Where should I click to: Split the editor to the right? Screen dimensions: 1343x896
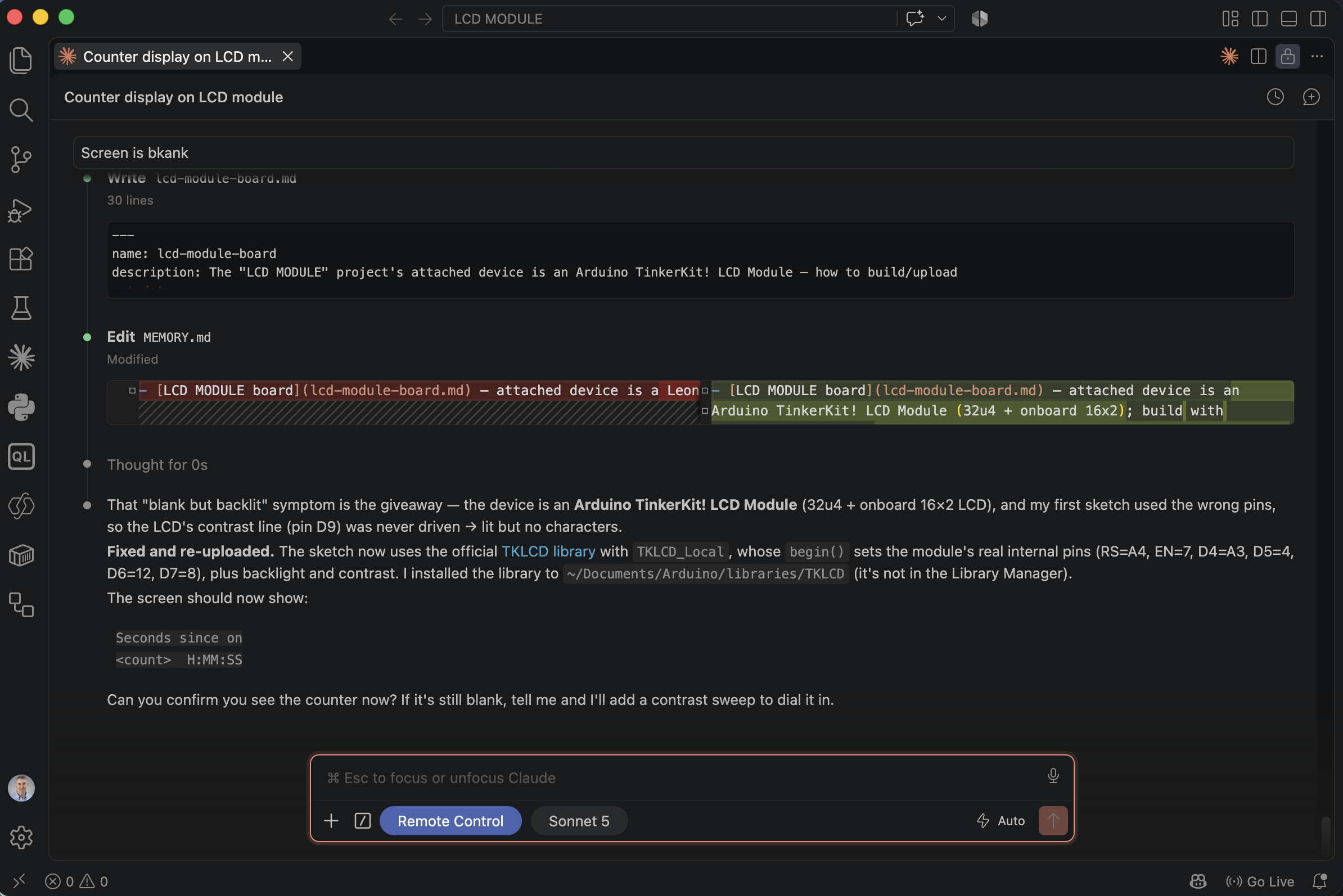coord(1259,56)
